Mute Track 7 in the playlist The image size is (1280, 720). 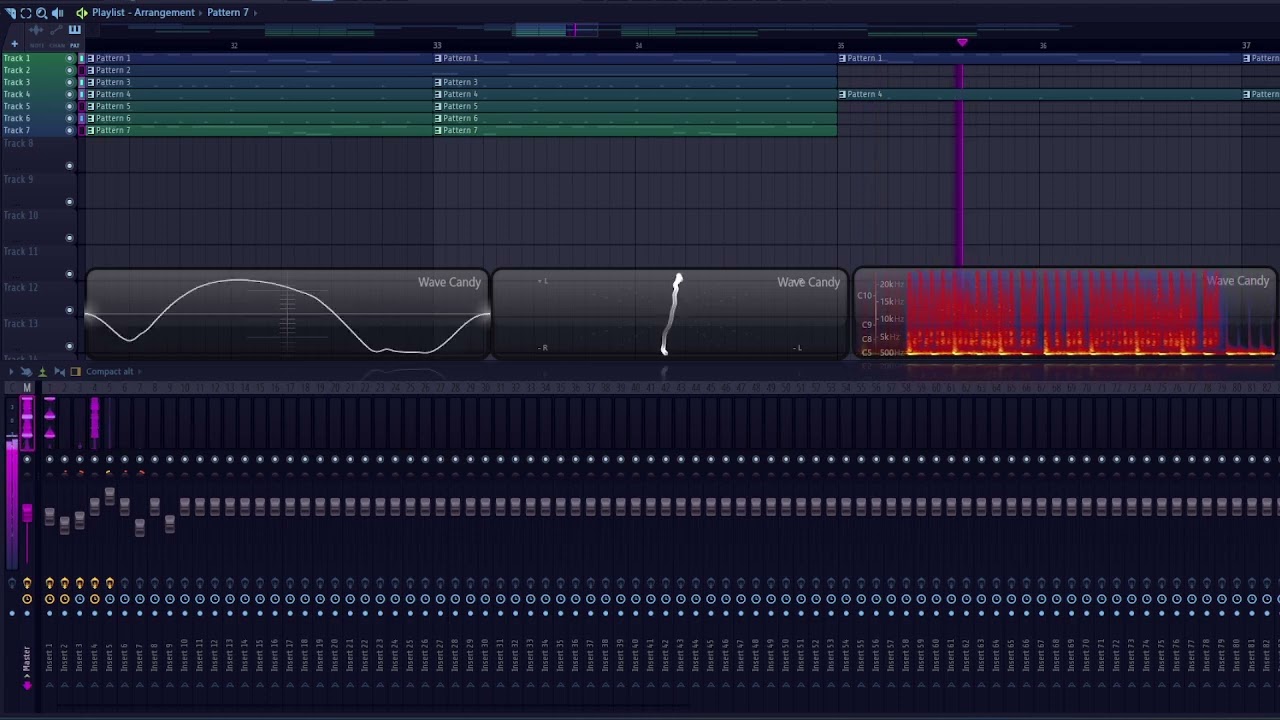69,130
